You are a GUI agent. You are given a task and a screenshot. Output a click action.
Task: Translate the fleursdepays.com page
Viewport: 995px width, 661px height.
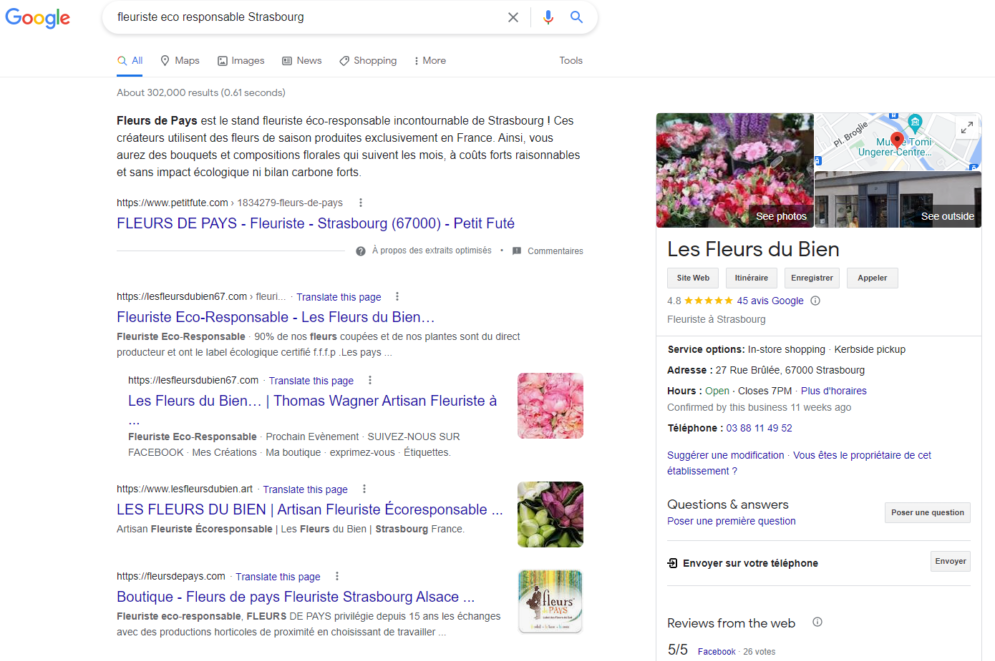coord(278,577)
